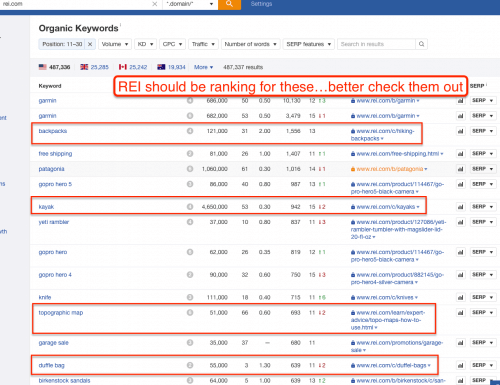Open the keyword link free shipping
500x385 pixels.
click(55, 154)
